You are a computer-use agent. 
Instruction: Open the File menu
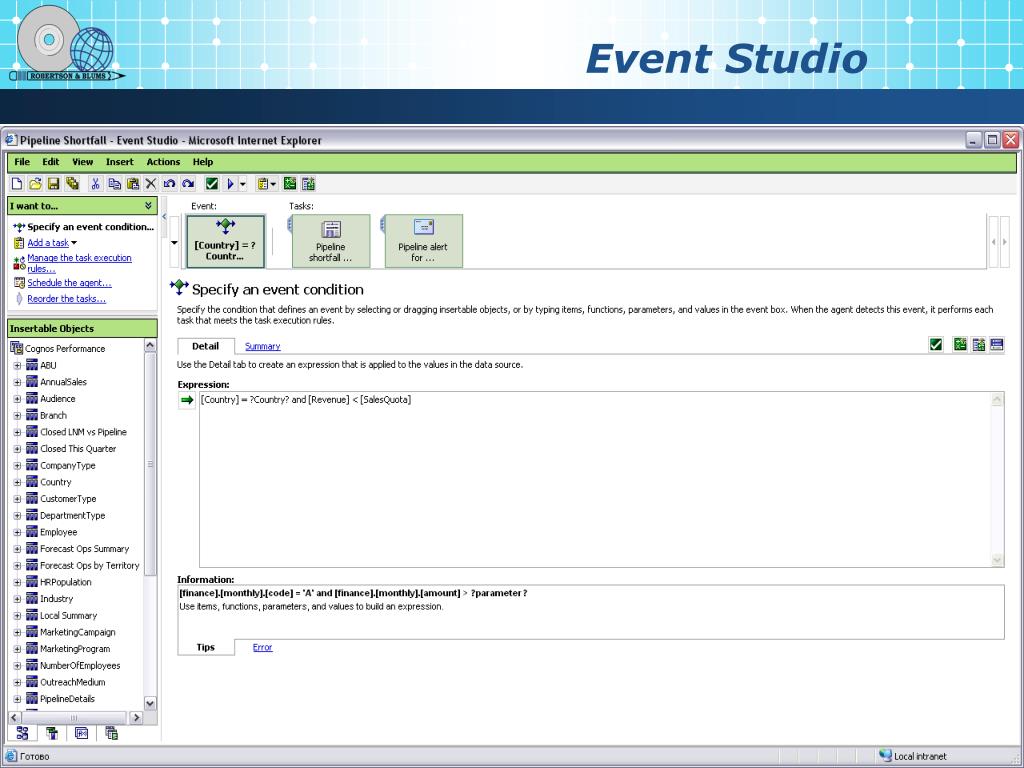(x=22, y=162)
